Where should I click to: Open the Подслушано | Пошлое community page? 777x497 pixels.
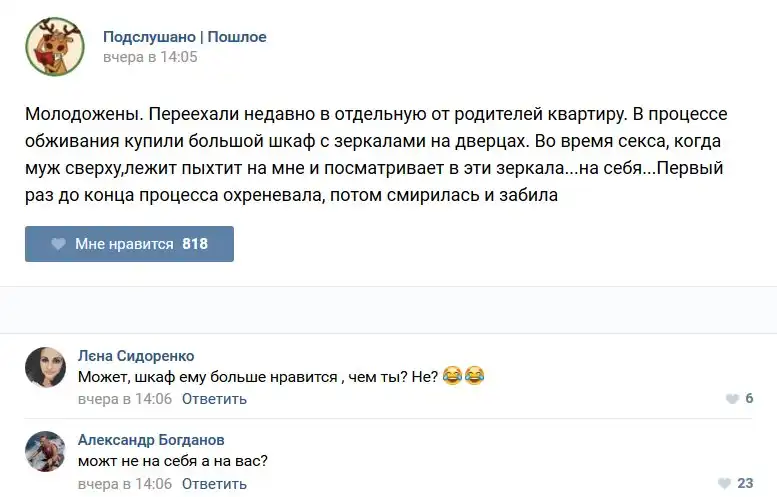point(185,37)
